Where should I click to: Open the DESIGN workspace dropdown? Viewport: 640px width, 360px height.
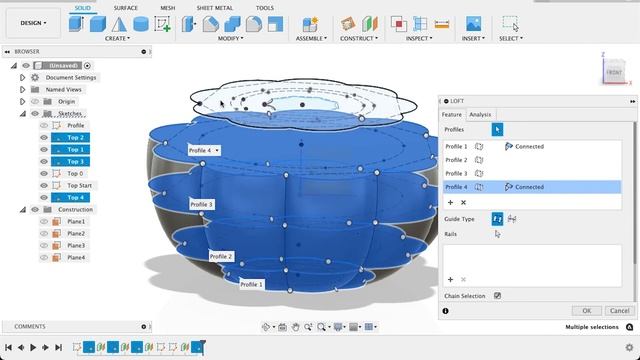click(x=33, y=23)
